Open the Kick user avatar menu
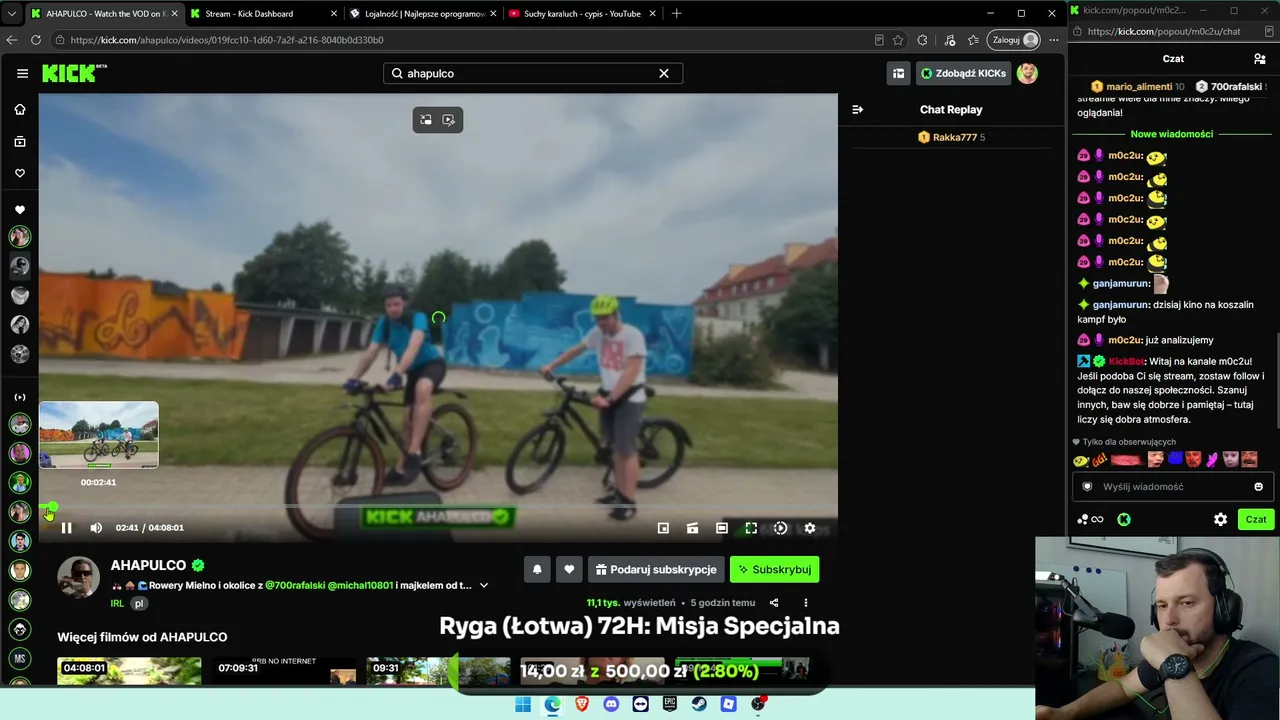This screenshot has height=720, width=1280. (1027, 73)
